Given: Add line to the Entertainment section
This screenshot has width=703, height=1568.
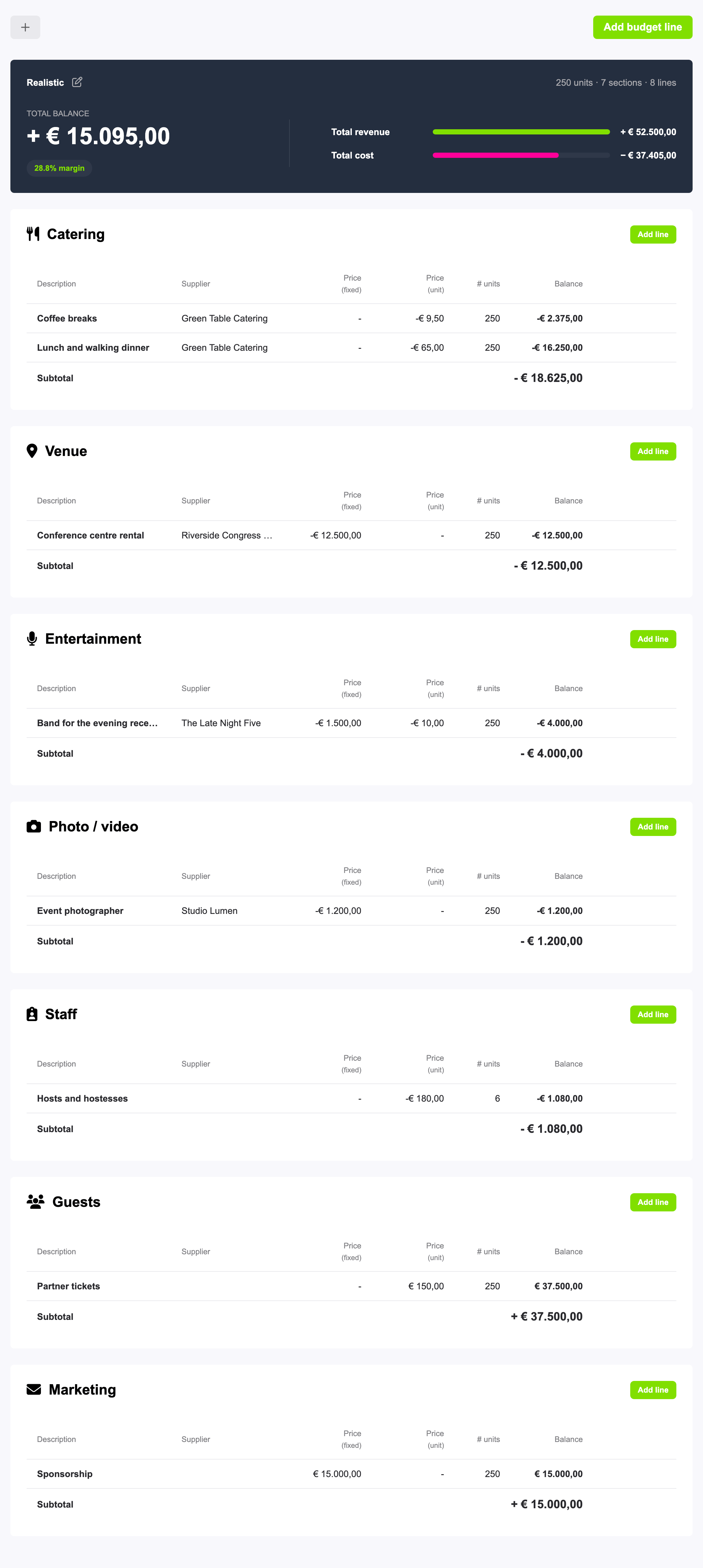Looking at the screenshot, I should point(652,639).
